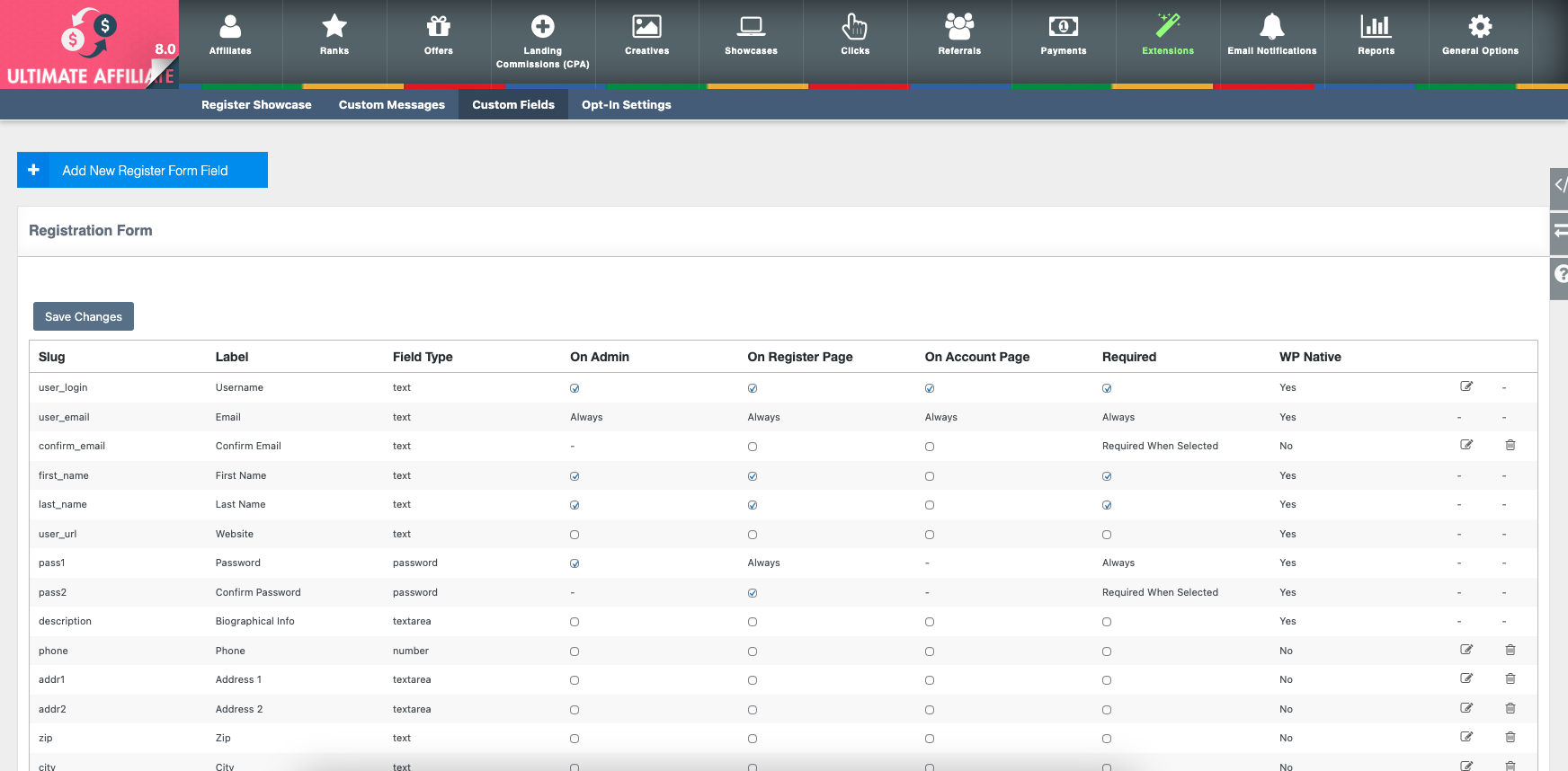Click Add New Register Form Field
Screen dimensions: 1568x771
tap(143, 171)
